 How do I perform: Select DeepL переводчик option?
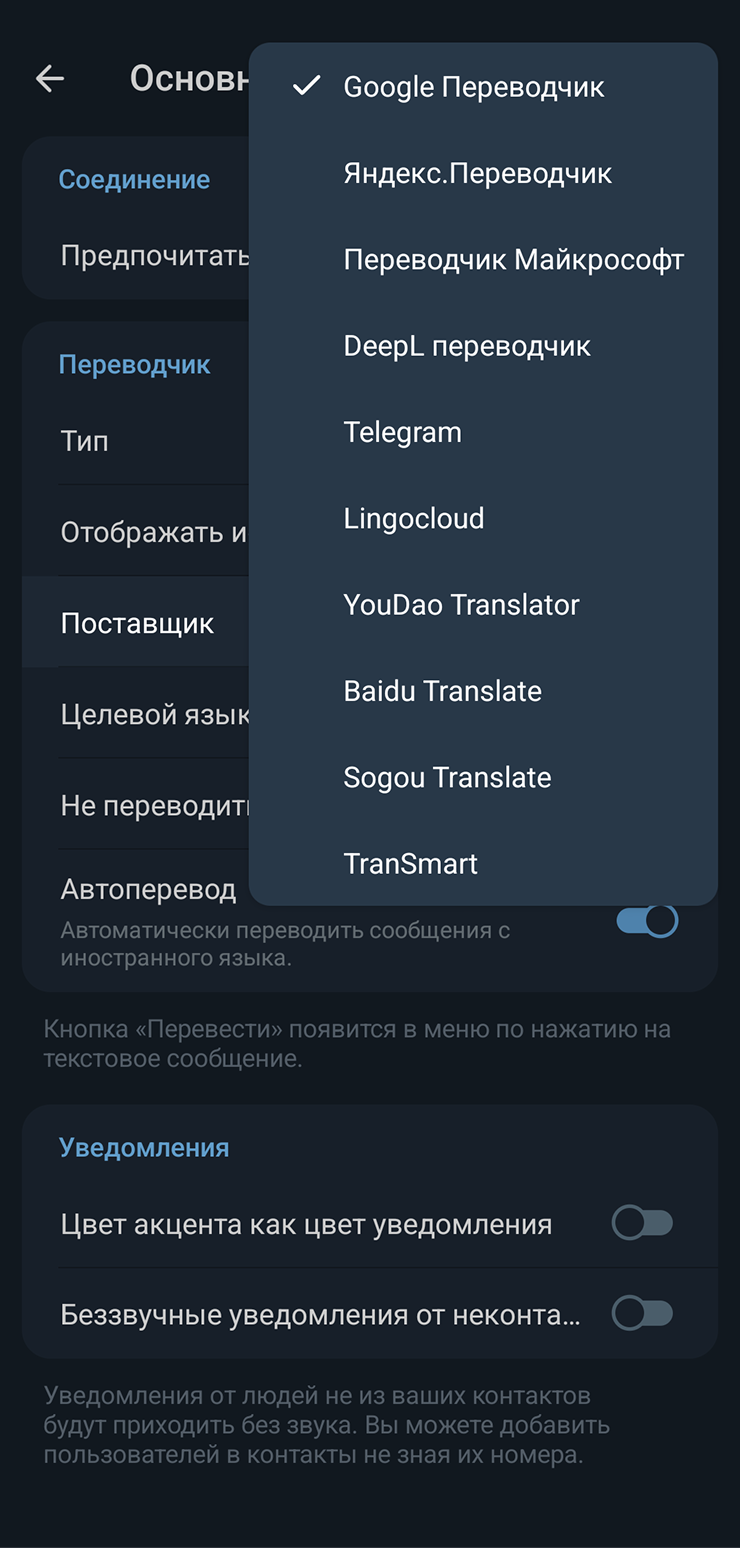[x=467, y=346]
